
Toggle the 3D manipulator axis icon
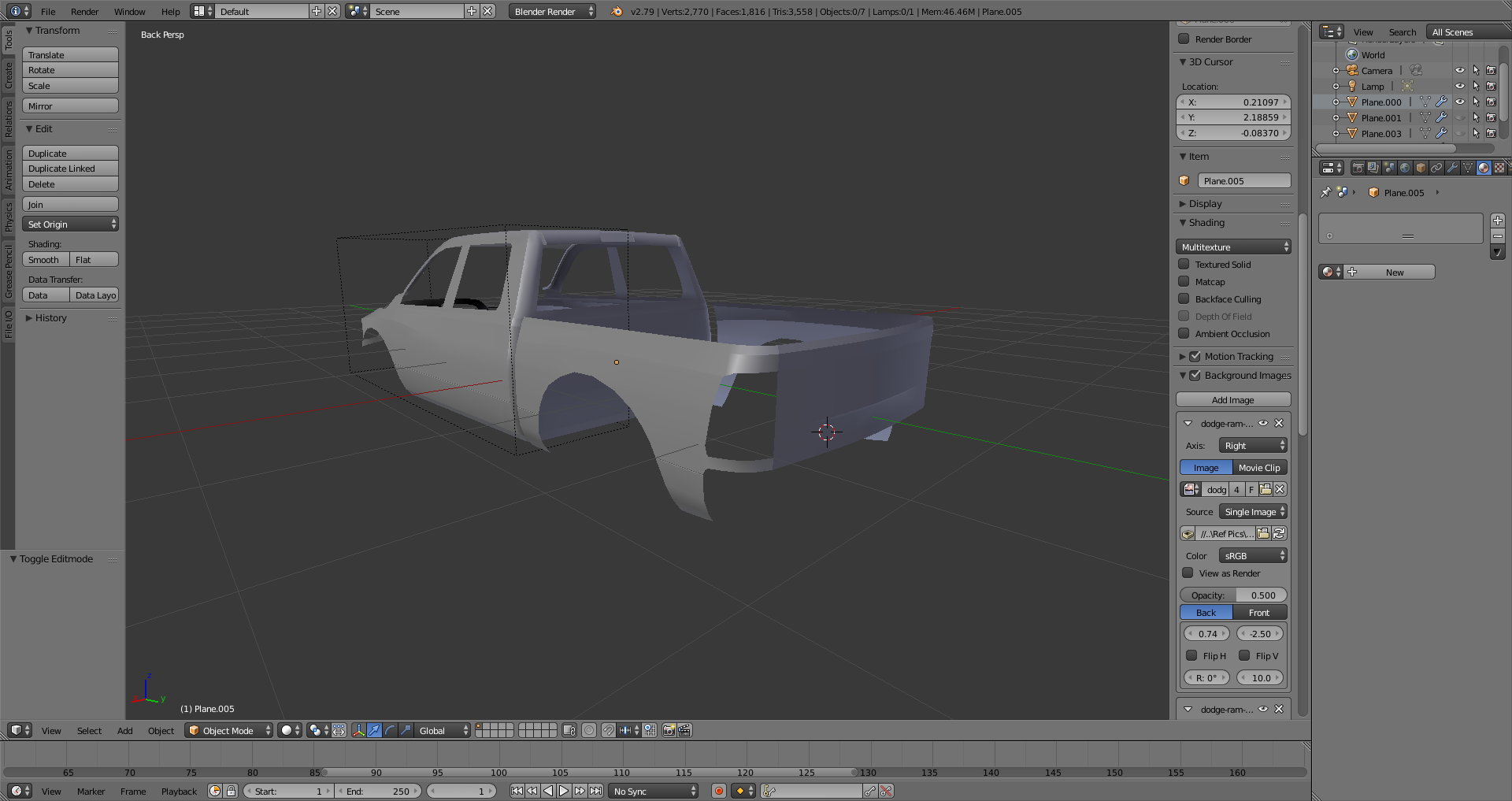[358, 730]
